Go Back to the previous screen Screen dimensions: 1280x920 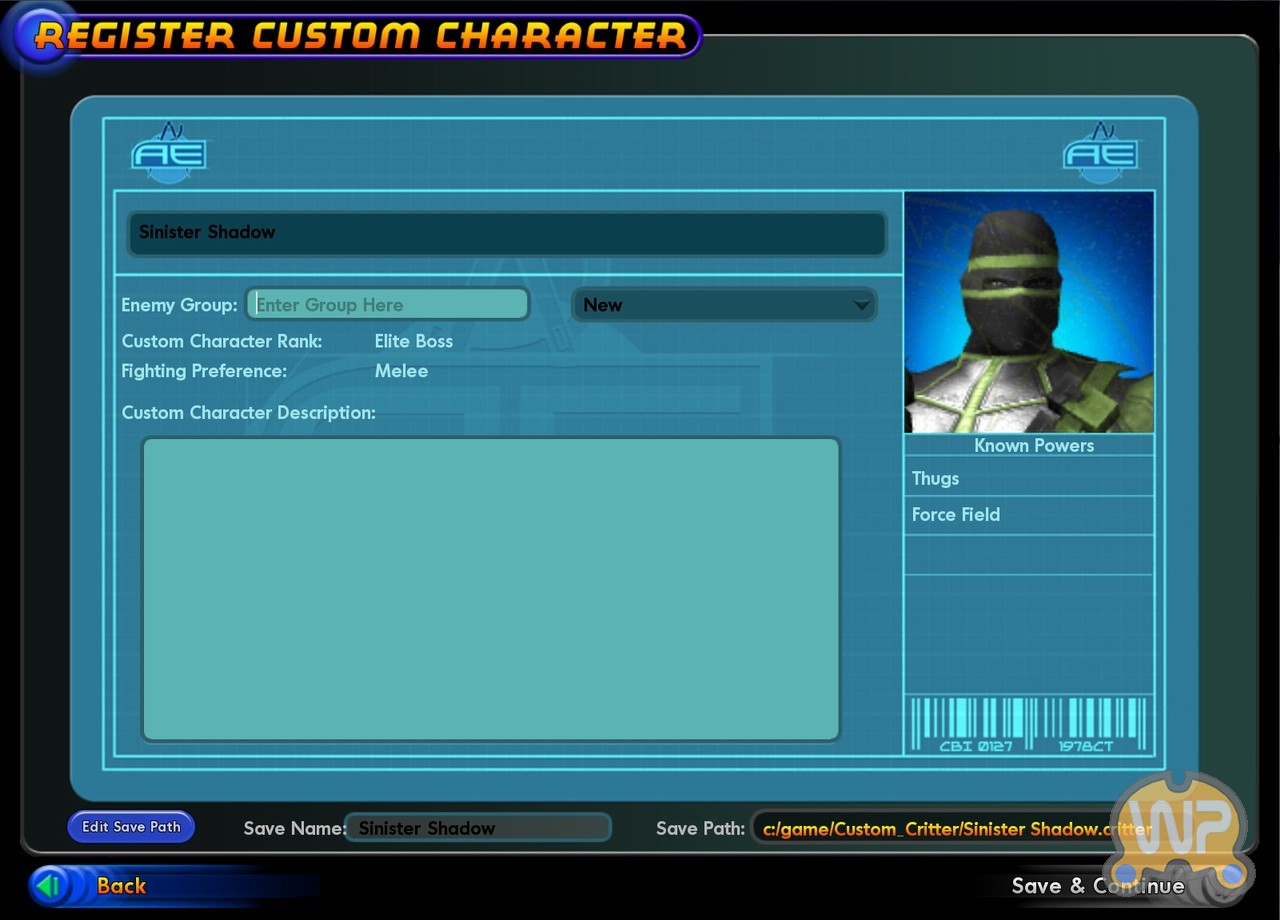[121, 886]
